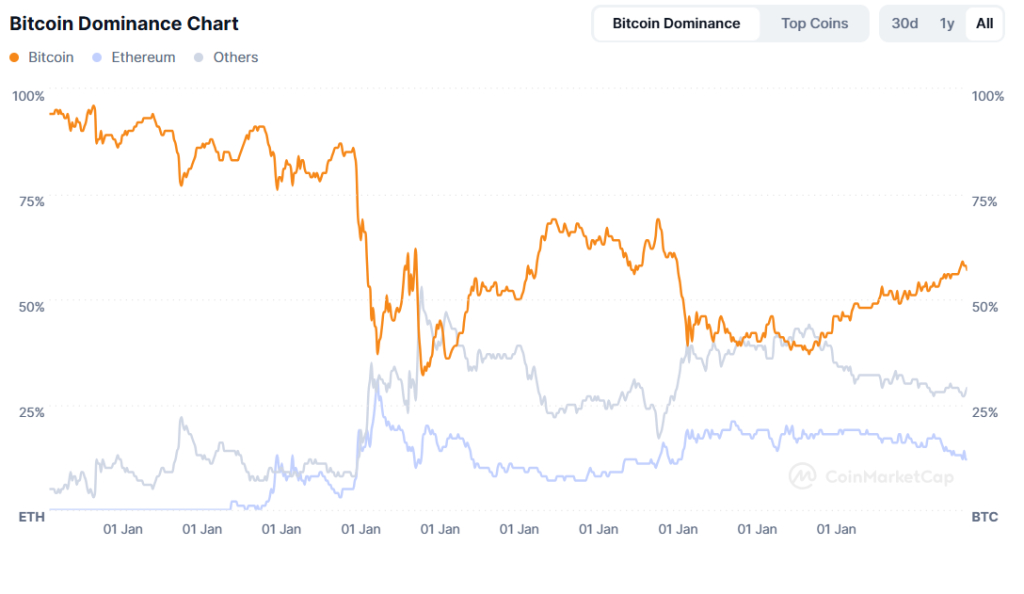Click the last 01 Jan label on the x-axis

(836, 529)
